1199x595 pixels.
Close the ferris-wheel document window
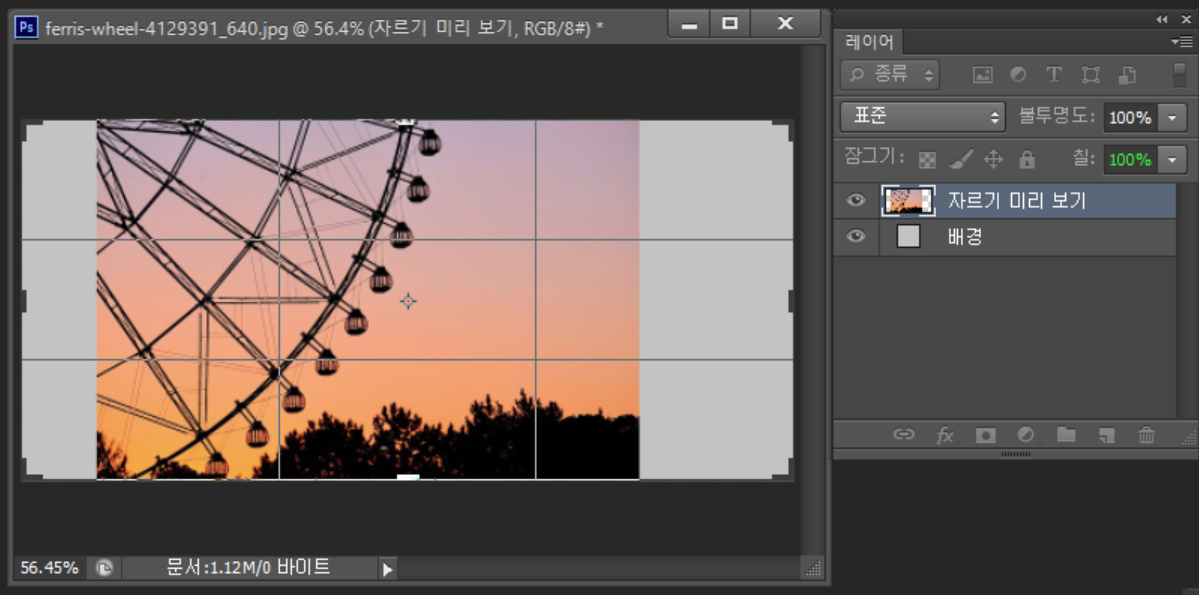785,24
